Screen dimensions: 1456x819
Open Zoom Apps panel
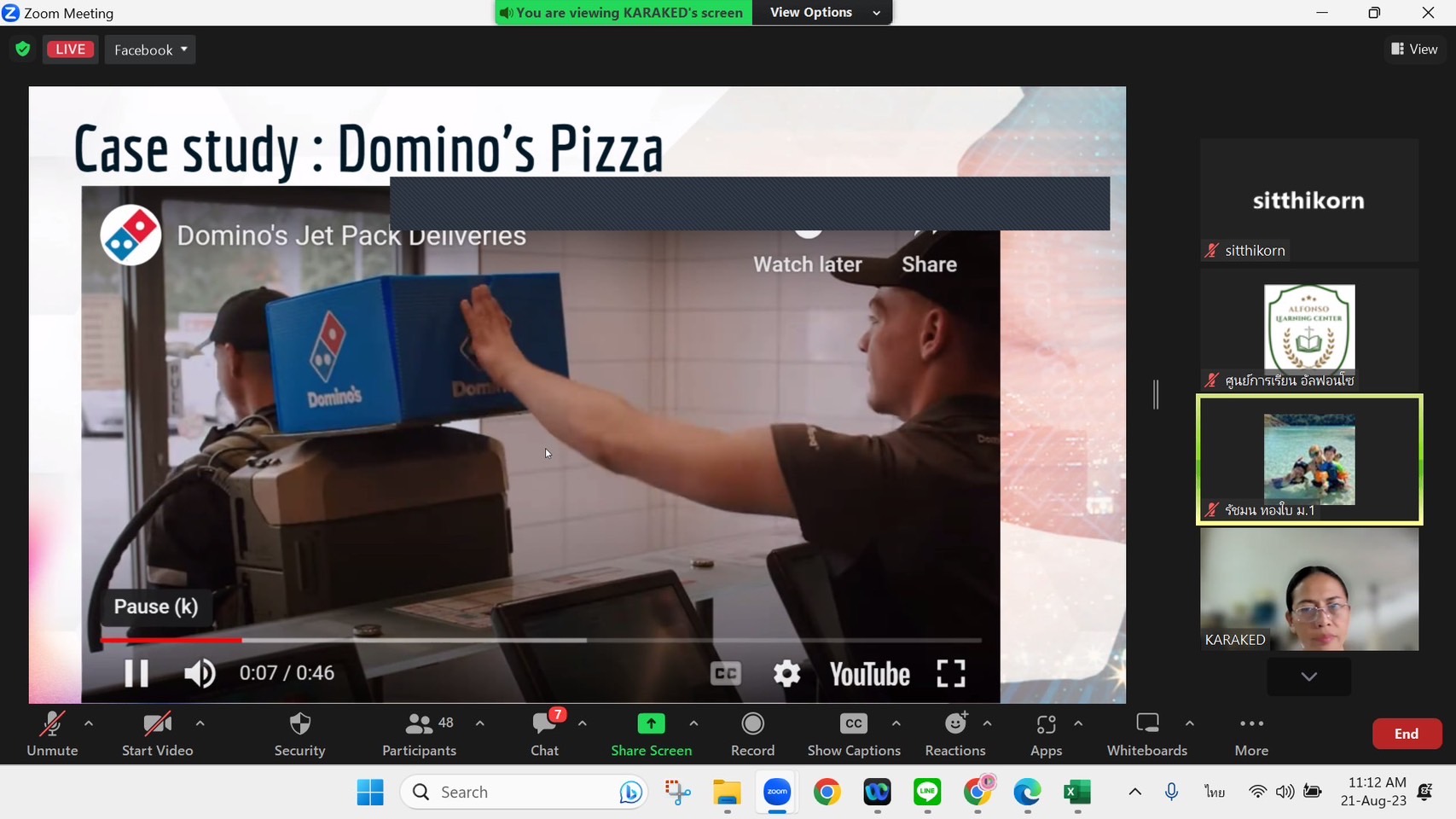click(x=1046, y=734)
